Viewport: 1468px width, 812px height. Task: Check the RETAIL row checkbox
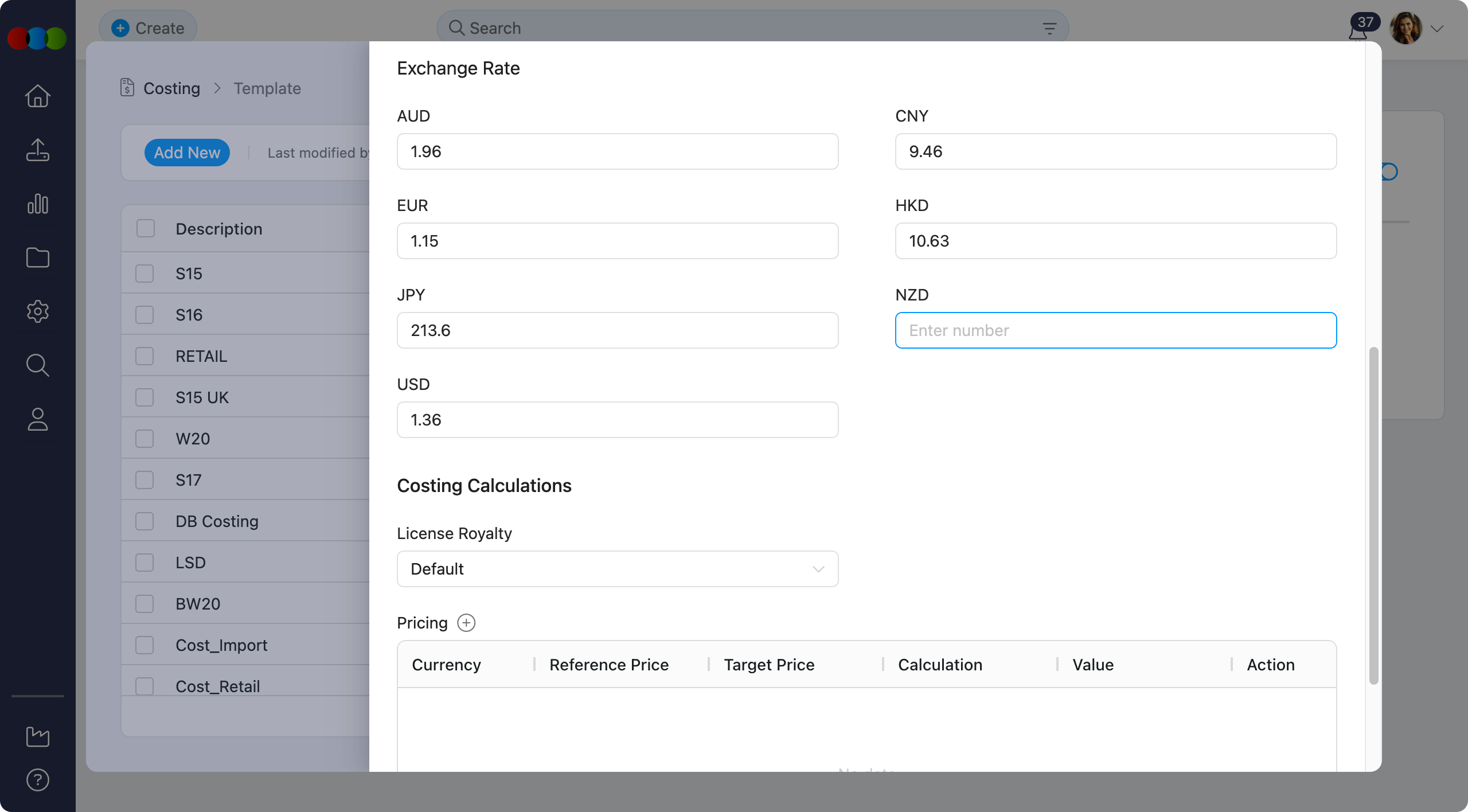point(145,356)
